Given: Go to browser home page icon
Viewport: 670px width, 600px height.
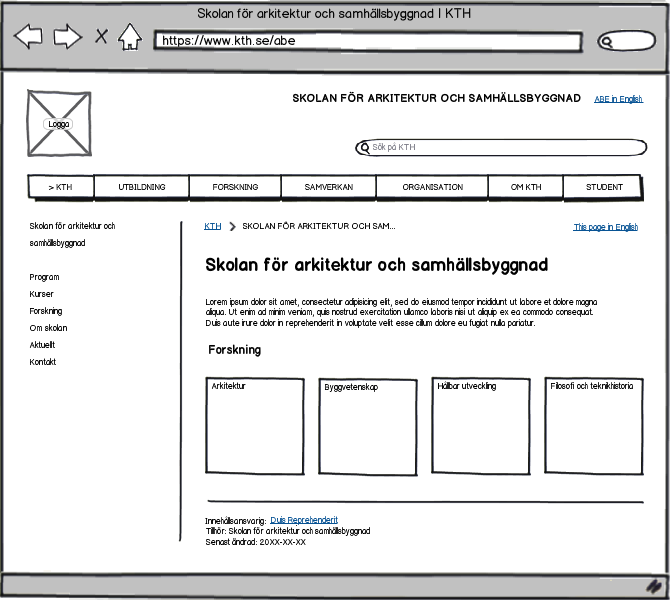Looking at the screenshot, I should click(x=130, y=37).
